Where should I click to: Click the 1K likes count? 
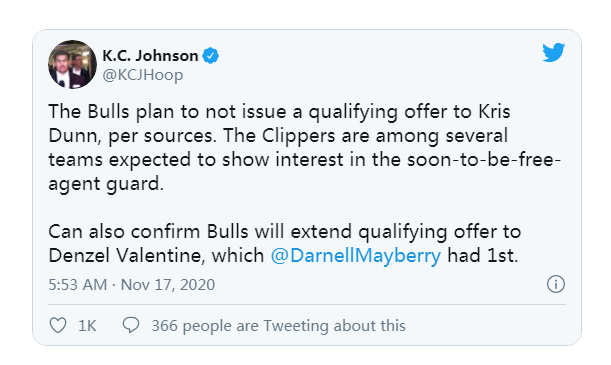[x=87, y=326]
